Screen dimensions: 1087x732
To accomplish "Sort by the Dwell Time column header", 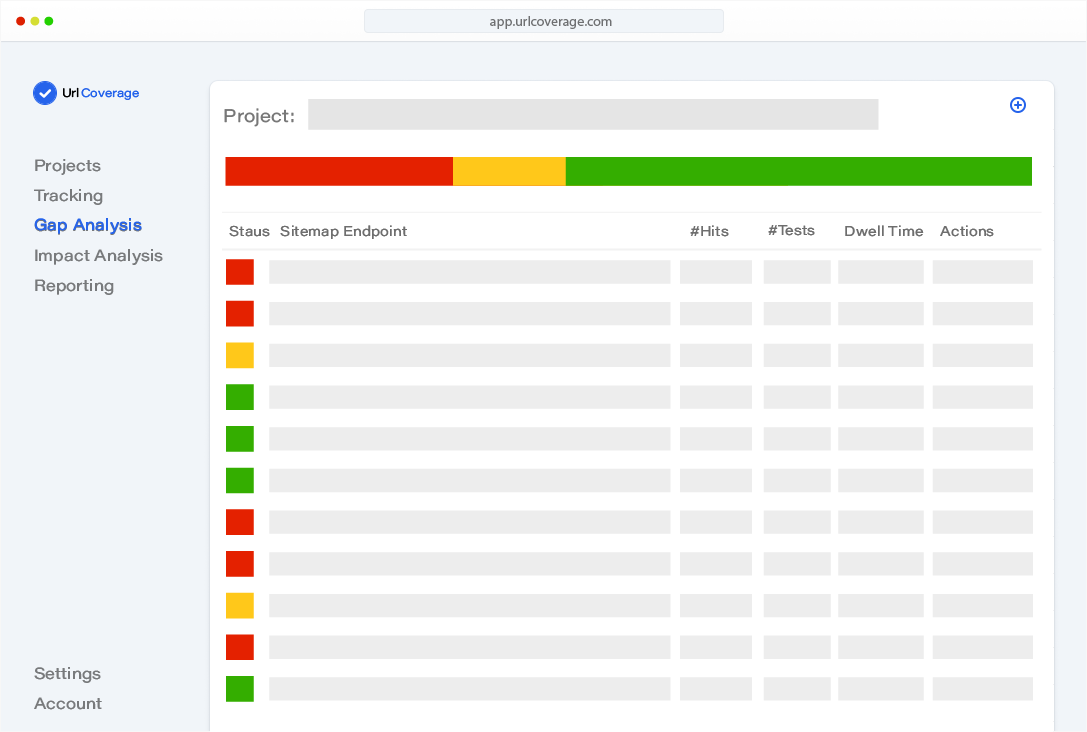I will (883, 231).
